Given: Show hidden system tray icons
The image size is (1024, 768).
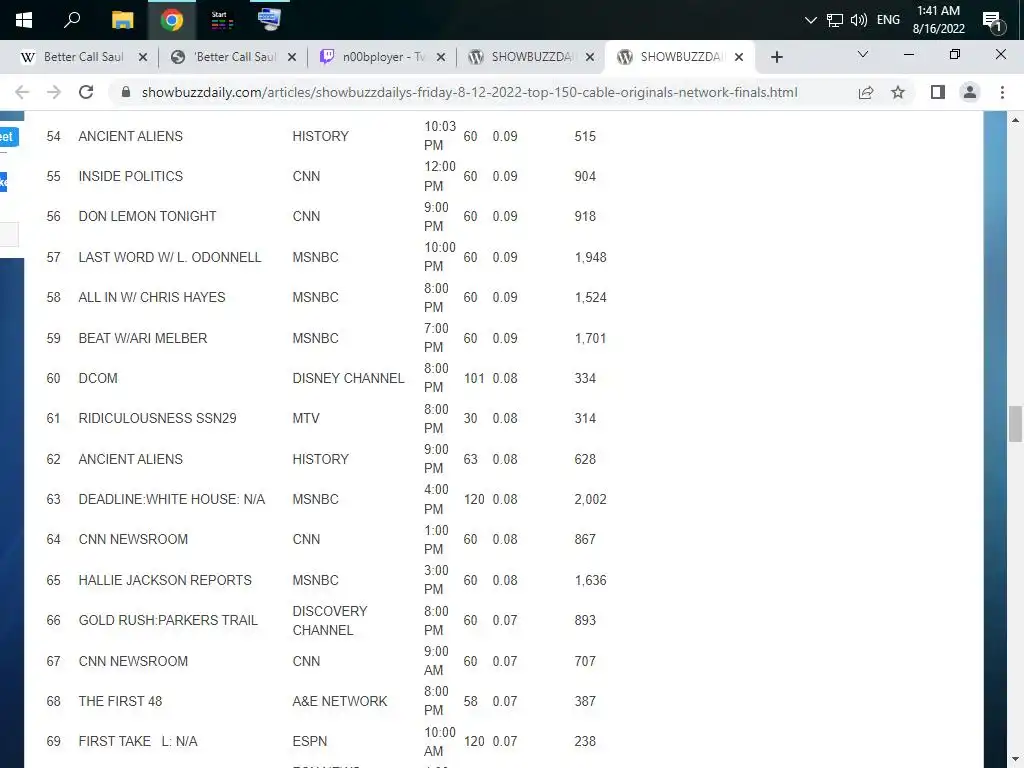Looking at the screenshot, I should (810, 20).
